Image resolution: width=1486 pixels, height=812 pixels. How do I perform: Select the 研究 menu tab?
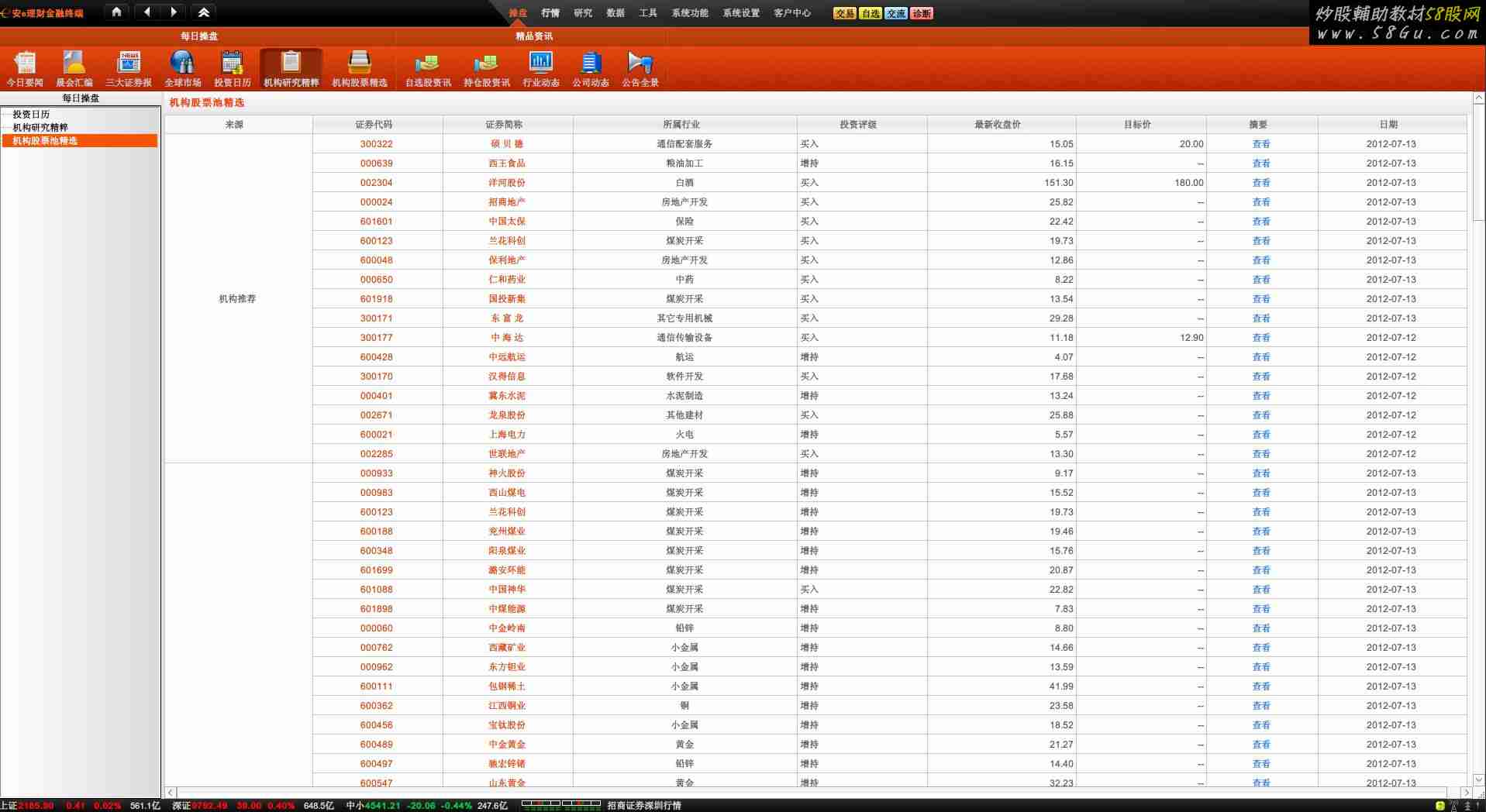[583, 13]
